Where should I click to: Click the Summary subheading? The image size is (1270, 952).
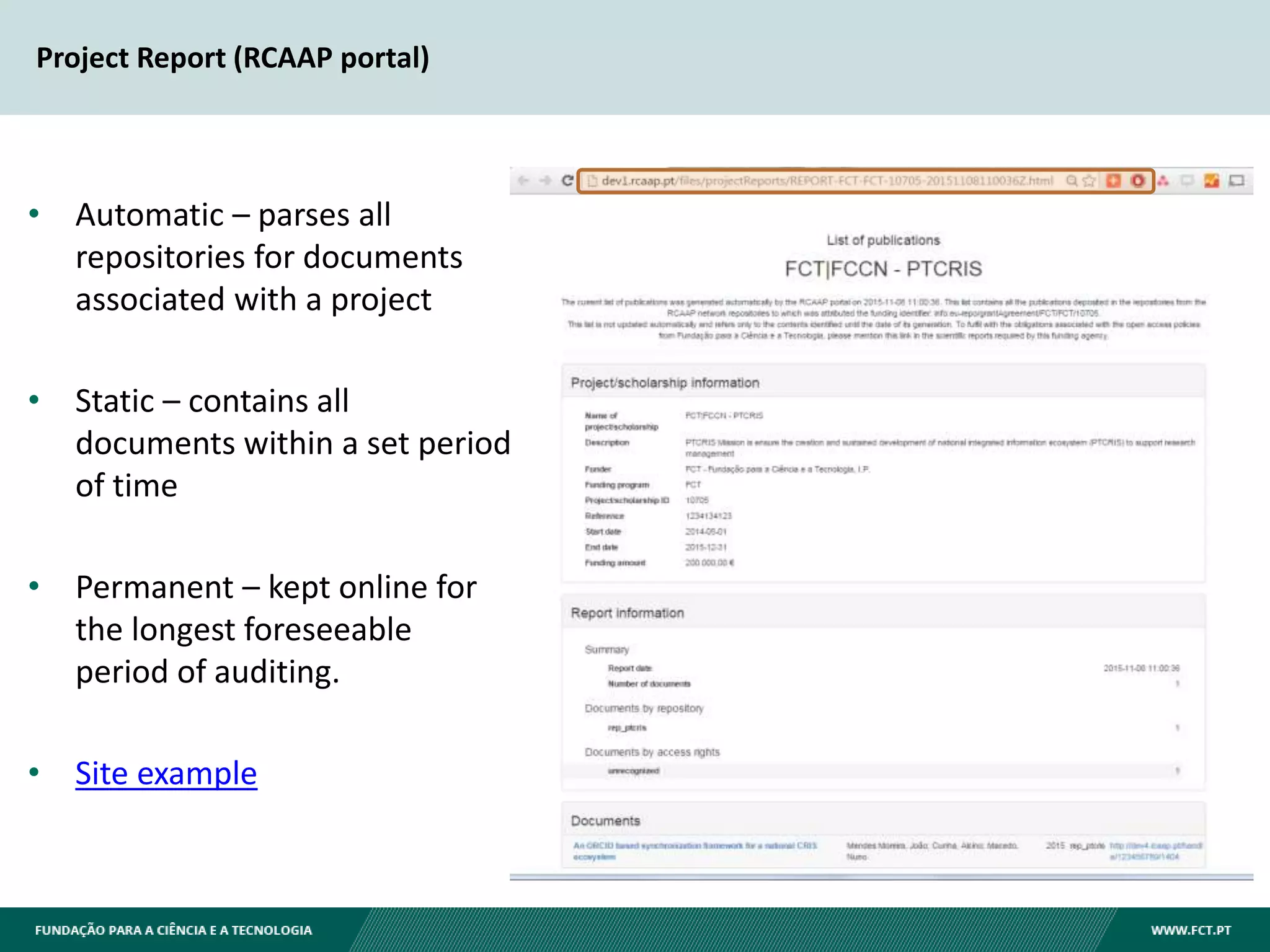[606, 650]
